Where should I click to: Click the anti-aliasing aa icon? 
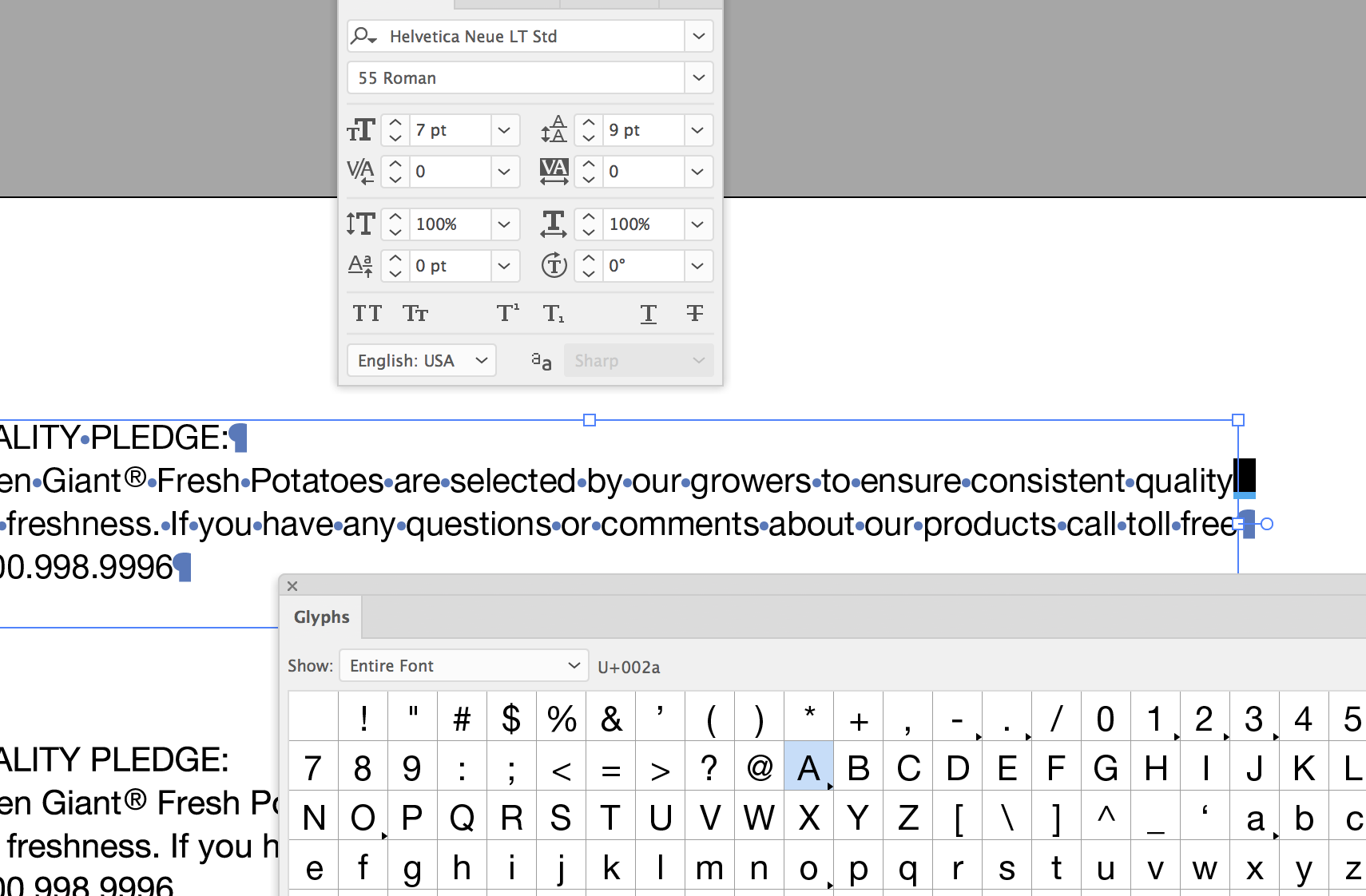pos(542,362)
